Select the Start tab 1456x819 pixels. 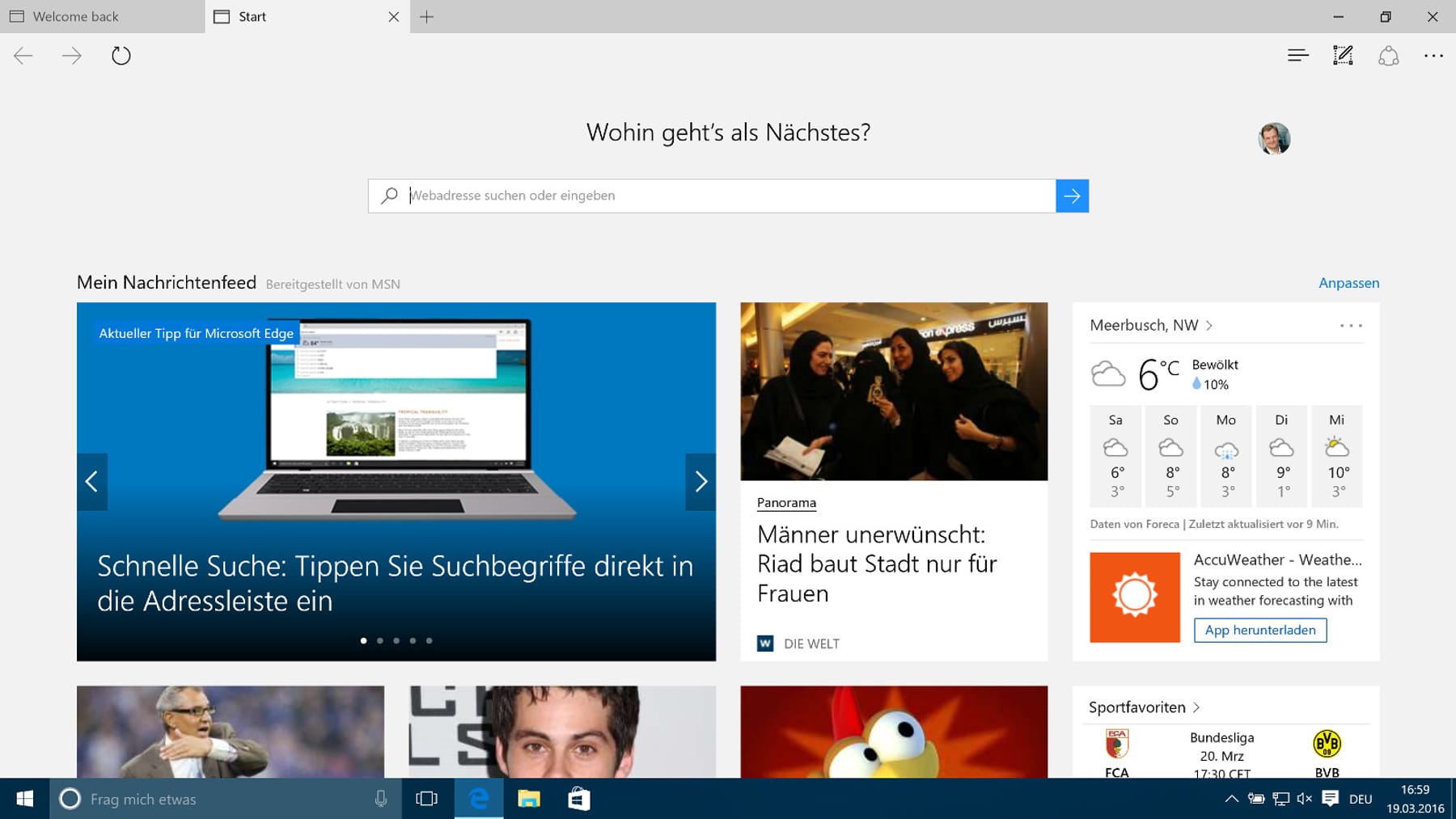pos(307,16)
